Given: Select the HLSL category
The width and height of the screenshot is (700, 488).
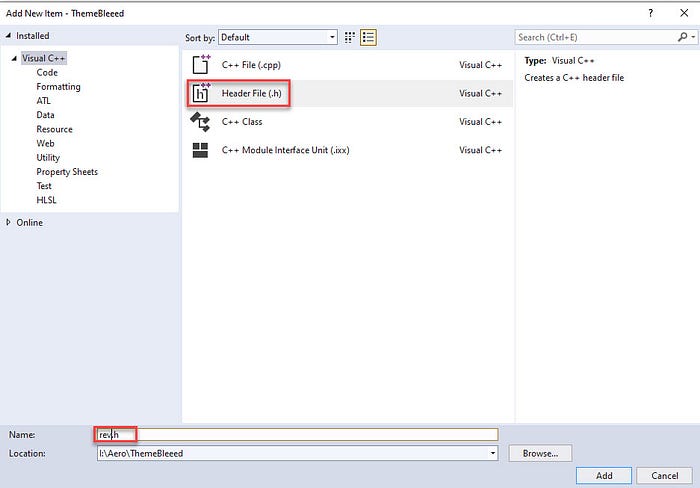Looking at the screenshot, I should (46, 200).
